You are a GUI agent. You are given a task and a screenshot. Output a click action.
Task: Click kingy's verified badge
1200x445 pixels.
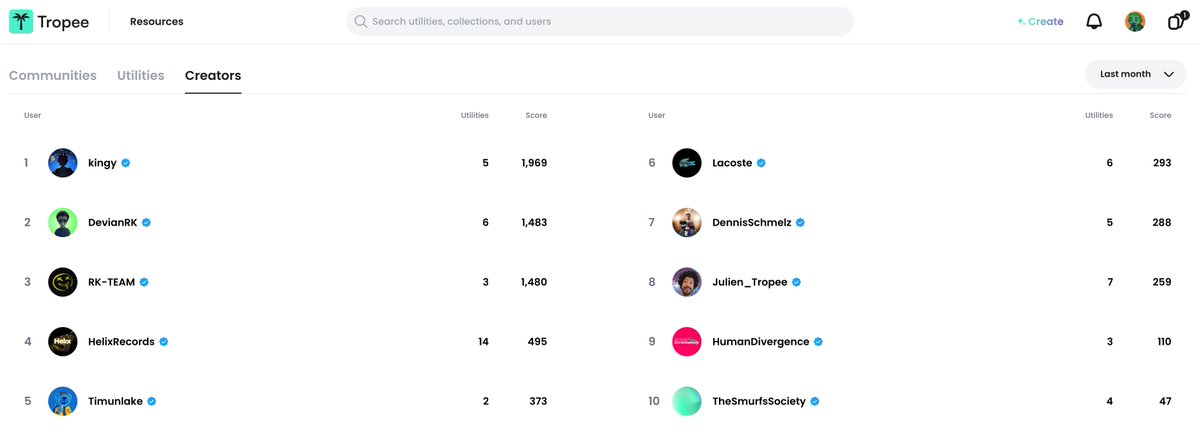click(126, 163)
